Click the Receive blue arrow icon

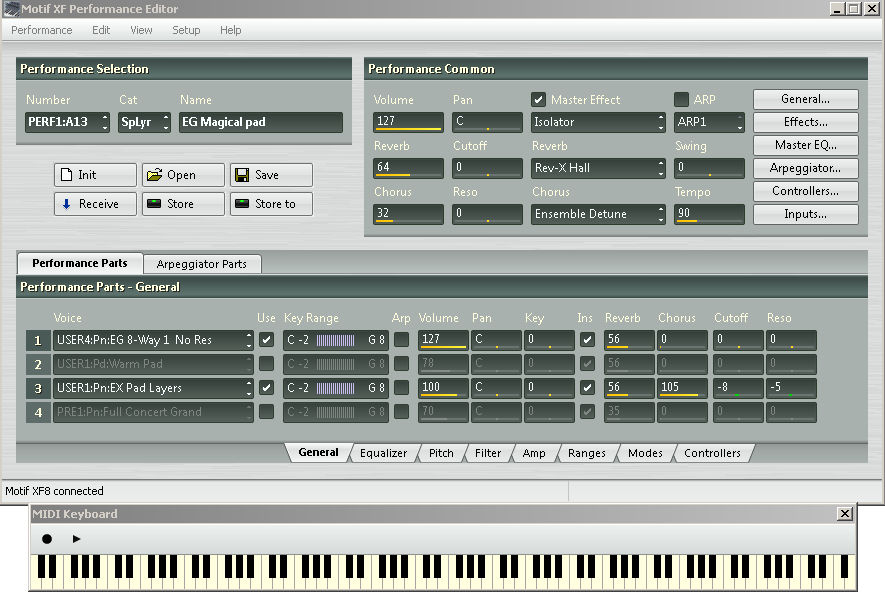(x=66, y=204)
